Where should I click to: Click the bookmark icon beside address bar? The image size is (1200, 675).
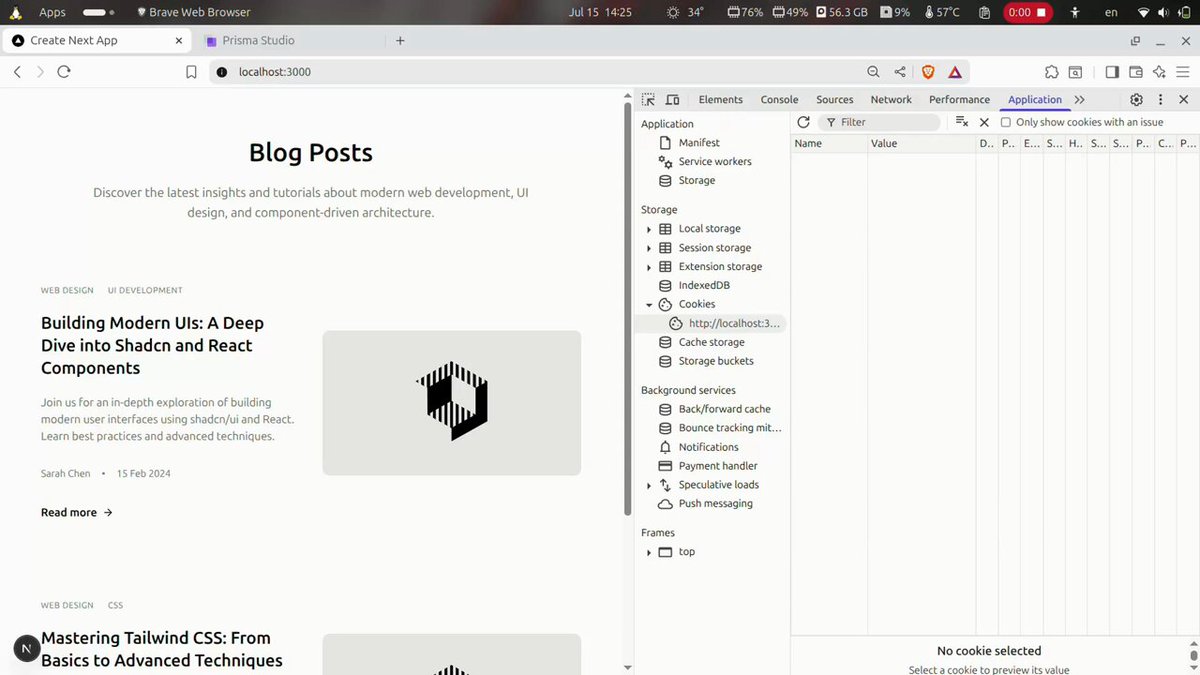click(x=191, y=72)
